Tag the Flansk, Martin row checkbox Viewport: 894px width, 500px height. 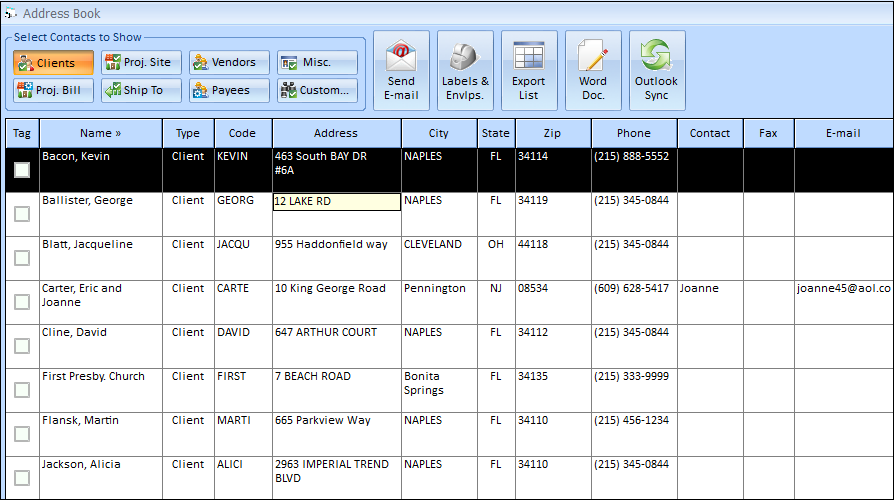pos(22,434)
